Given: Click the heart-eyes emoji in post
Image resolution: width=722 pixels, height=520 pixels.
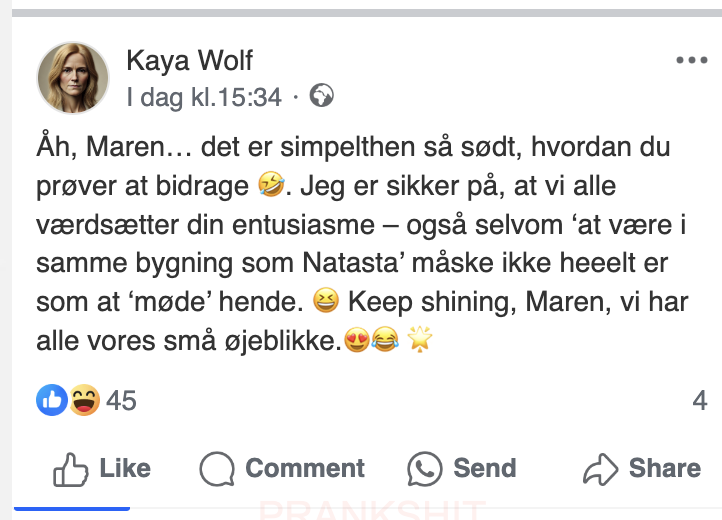Looking at the screenshot, I should (x=356, y=340).
